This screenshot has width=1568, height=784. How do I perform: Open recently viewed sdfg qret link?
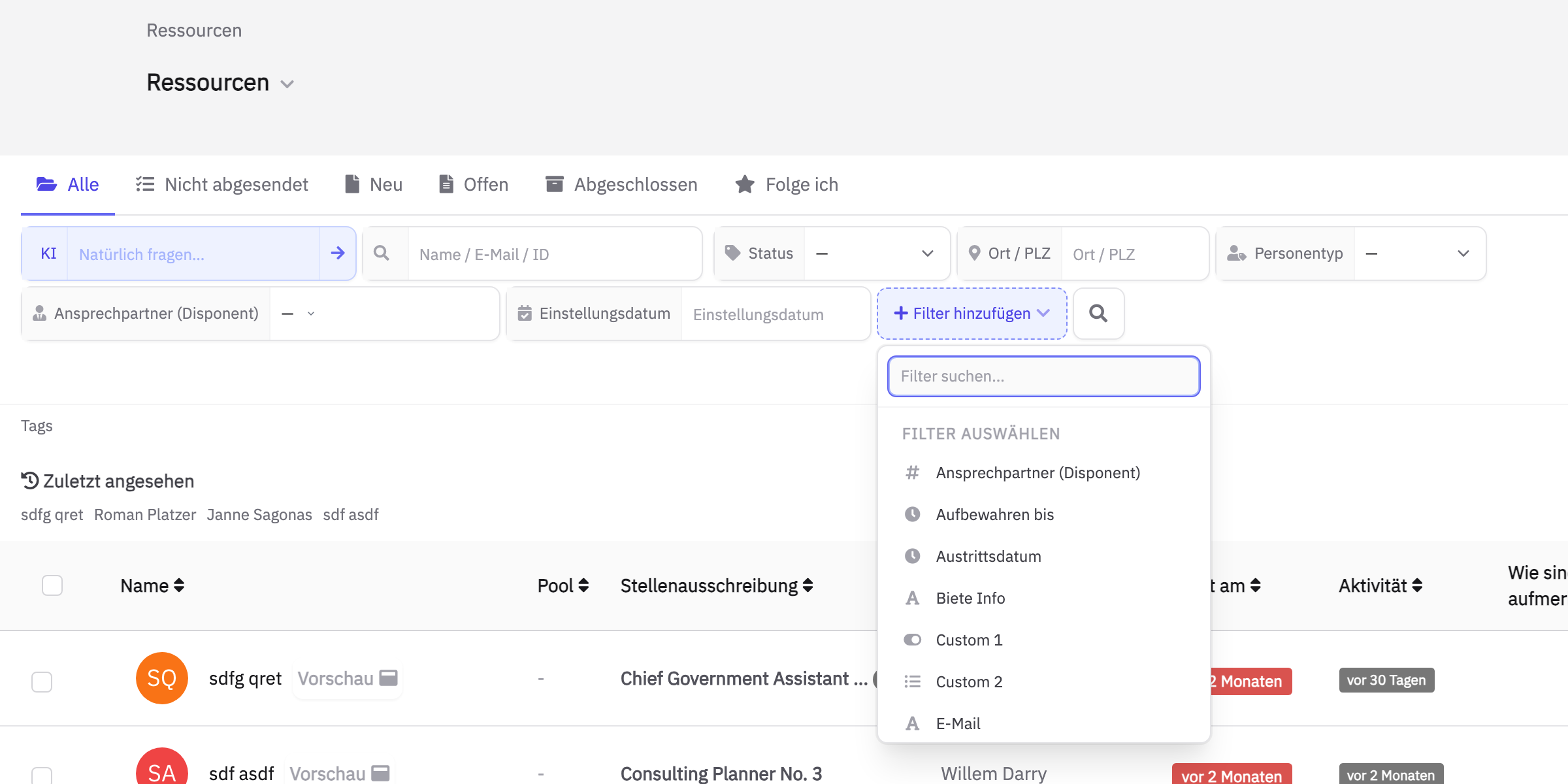[x=52, y=515]
